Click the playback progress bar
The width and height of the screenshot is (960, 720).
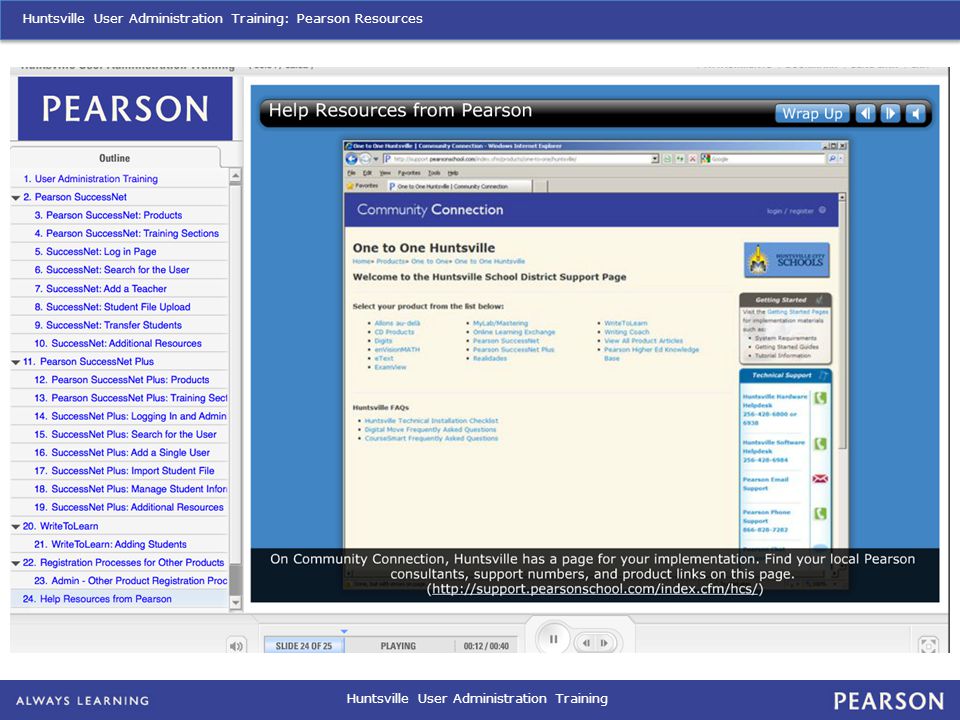point(391,645)
